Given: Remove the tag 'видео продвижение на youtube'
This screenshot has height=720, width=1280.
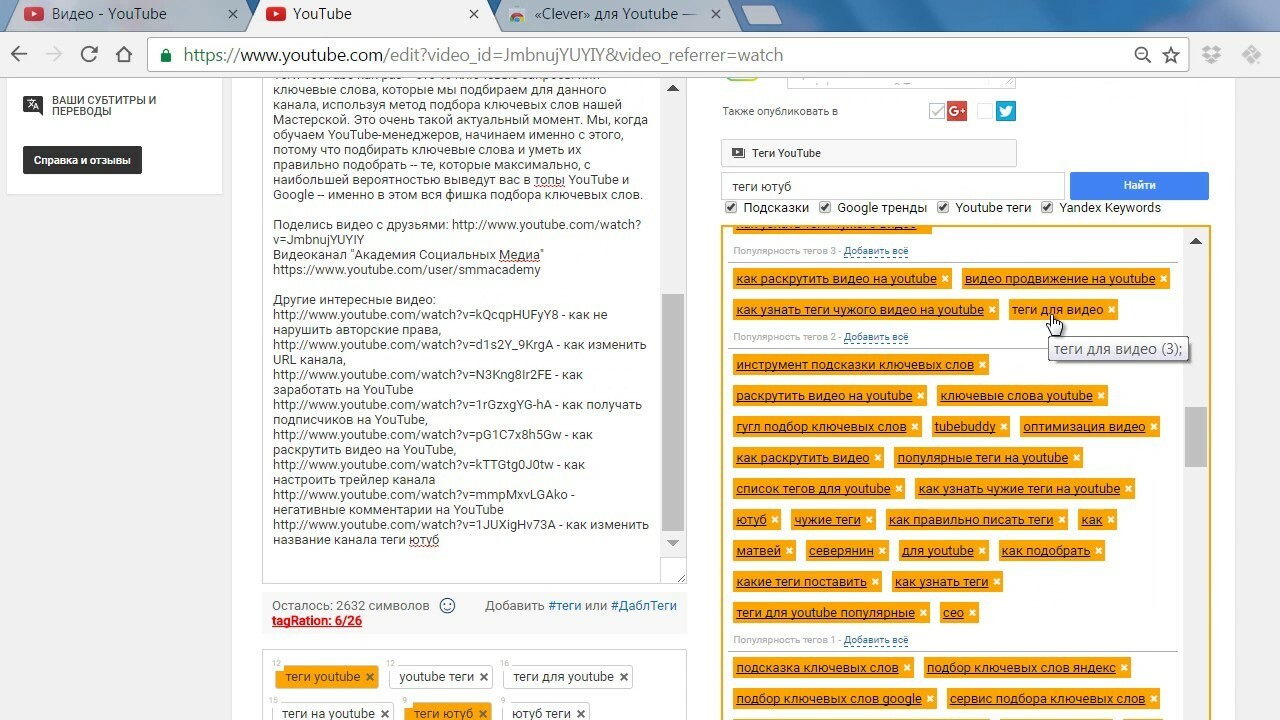Looking at the screenshot, I should (1163, 279).
